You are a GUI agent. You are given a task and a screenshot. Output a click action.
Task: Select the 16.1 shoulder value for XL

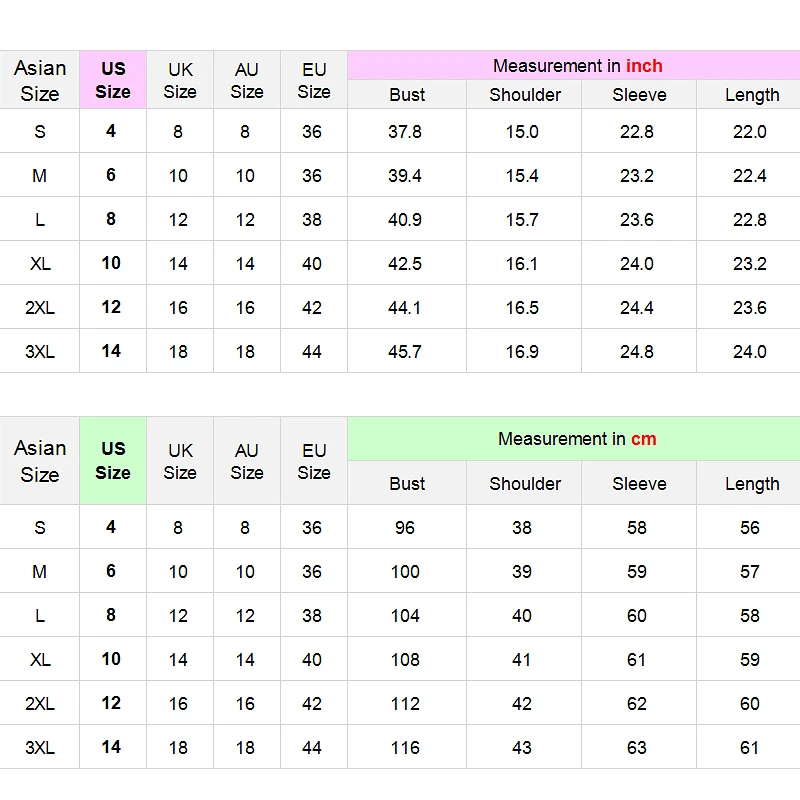pyautogui.click(x=522, y=264)
